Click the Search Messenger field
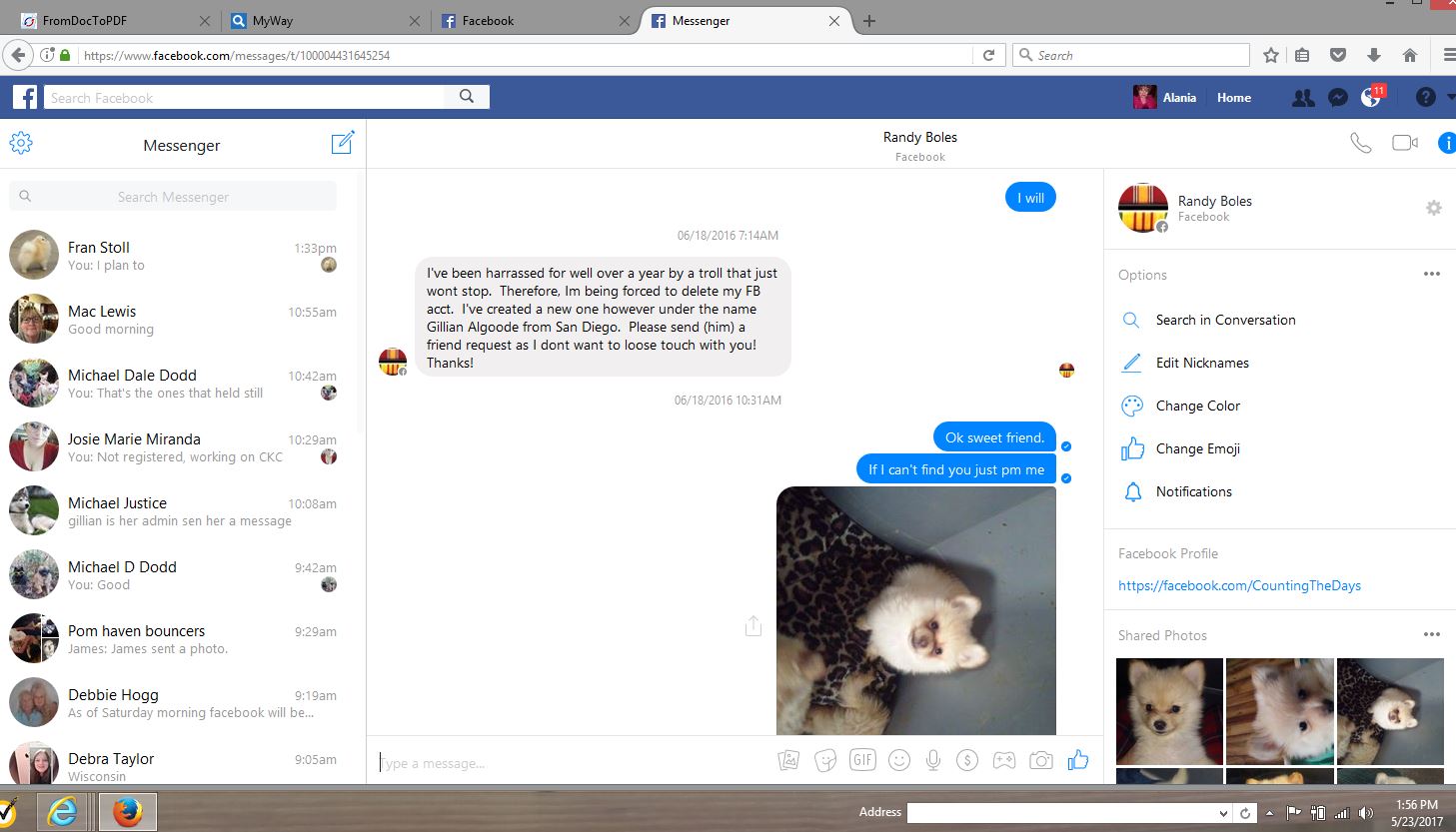This screenshot has width=1456, height=832. tap(173, 196)
